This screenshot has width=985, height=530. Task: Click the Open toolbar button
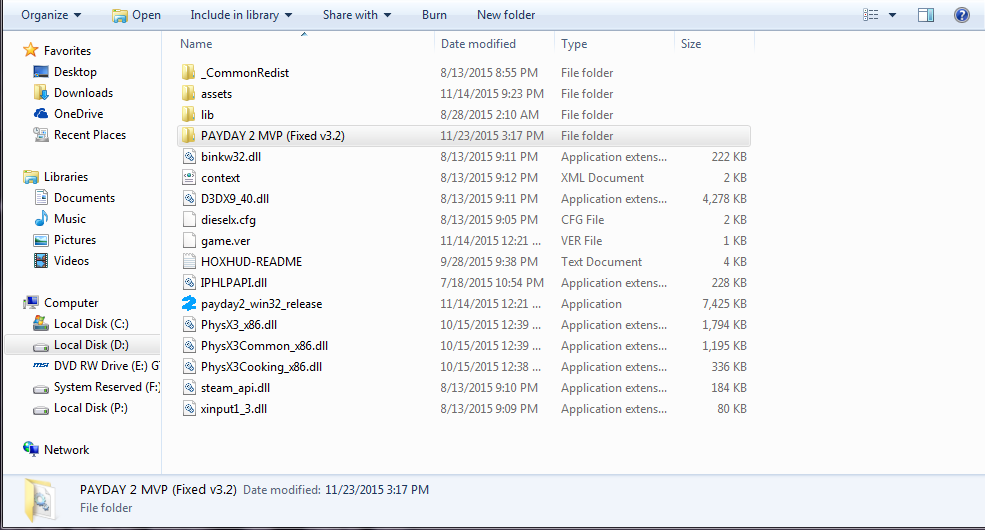coord(136,15)
